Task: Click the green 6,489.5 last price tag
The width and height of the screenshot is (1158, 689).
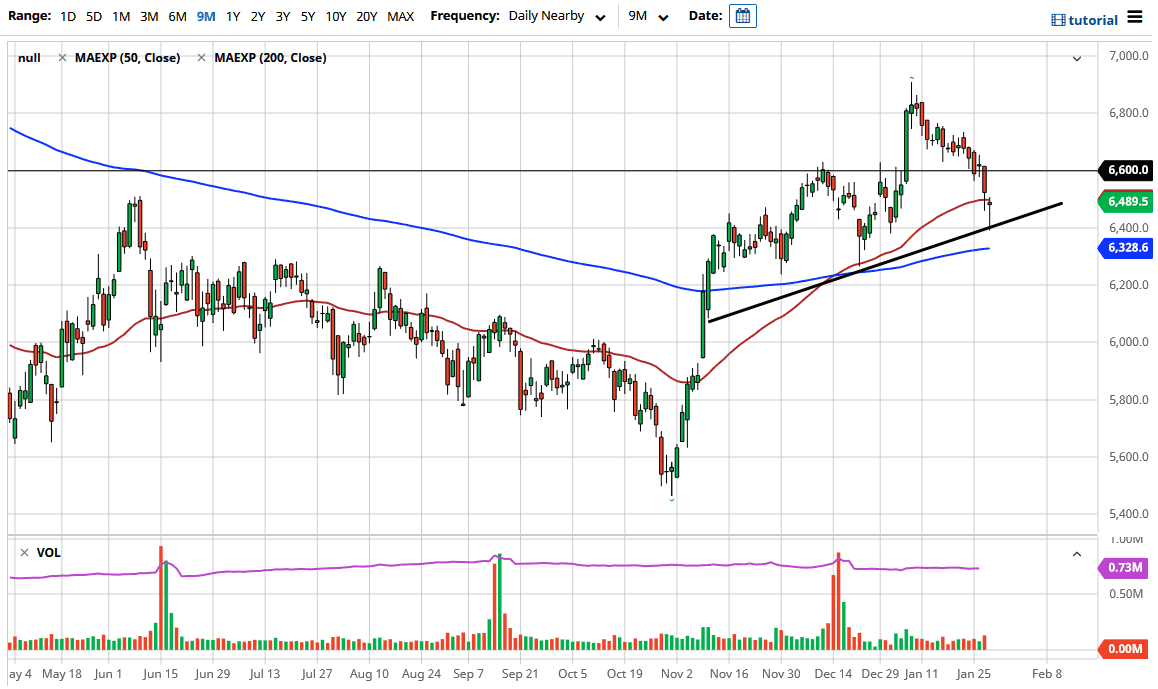Action: point(1128,201)
